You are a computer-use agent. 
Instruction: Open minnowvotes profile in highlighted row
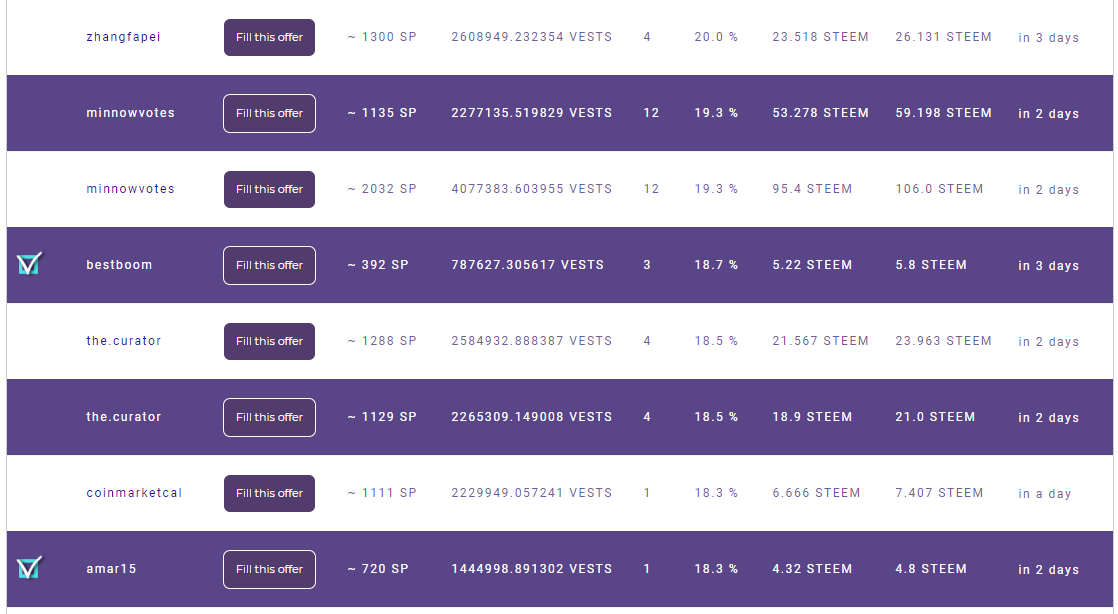point(130,113)
